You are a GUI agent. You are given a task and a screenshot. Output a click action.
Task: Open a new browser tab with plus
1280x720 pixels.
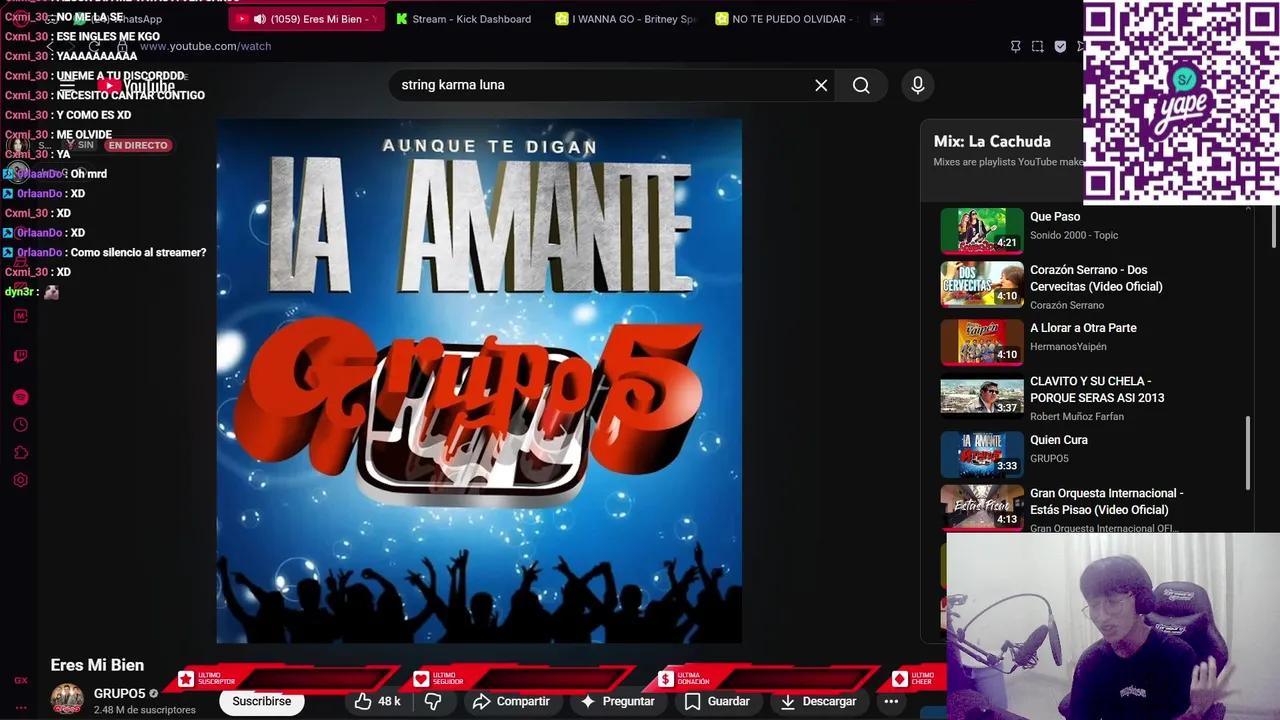877,19
